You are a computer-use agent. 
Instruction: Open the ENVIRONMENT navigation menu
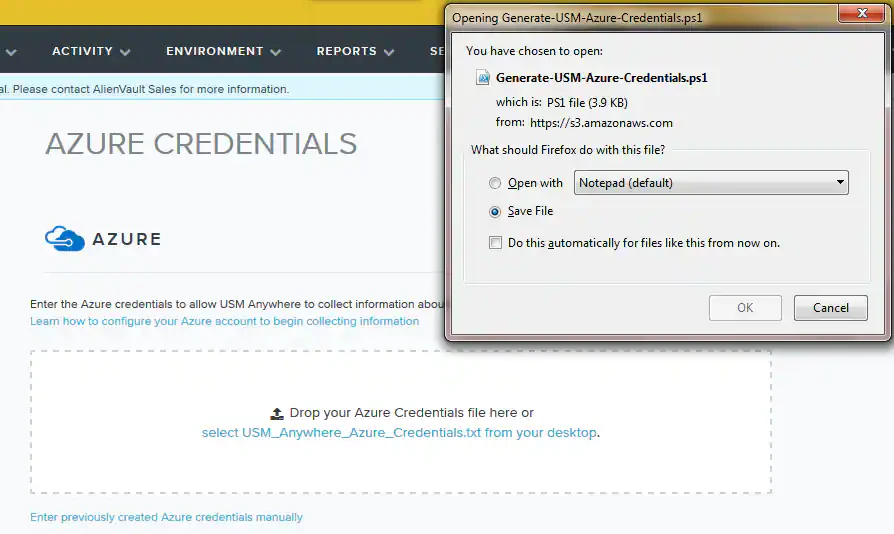point(215,51)
